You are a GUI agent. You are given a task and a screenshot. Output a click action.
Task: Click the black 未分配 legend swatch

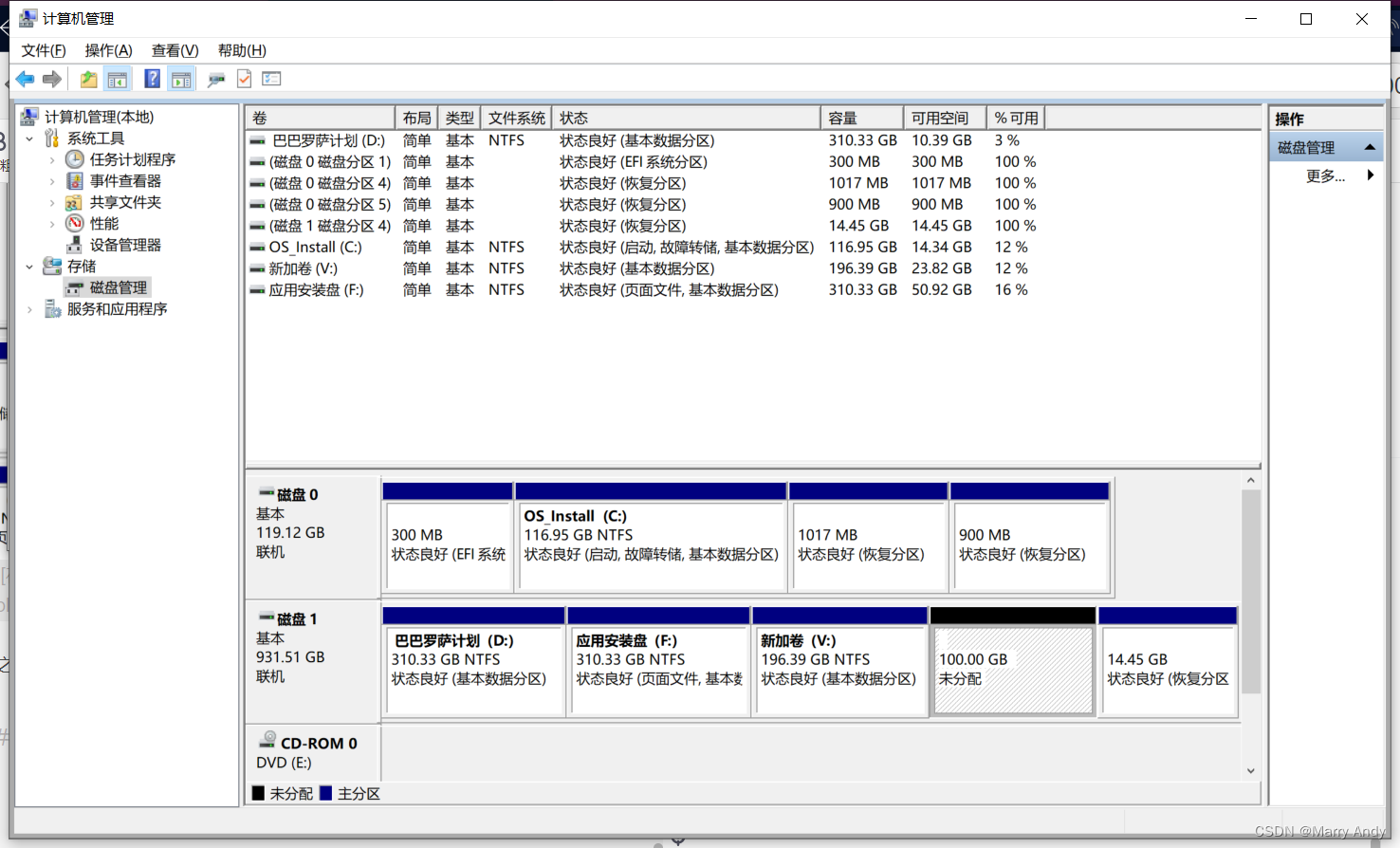pos(259,793)
